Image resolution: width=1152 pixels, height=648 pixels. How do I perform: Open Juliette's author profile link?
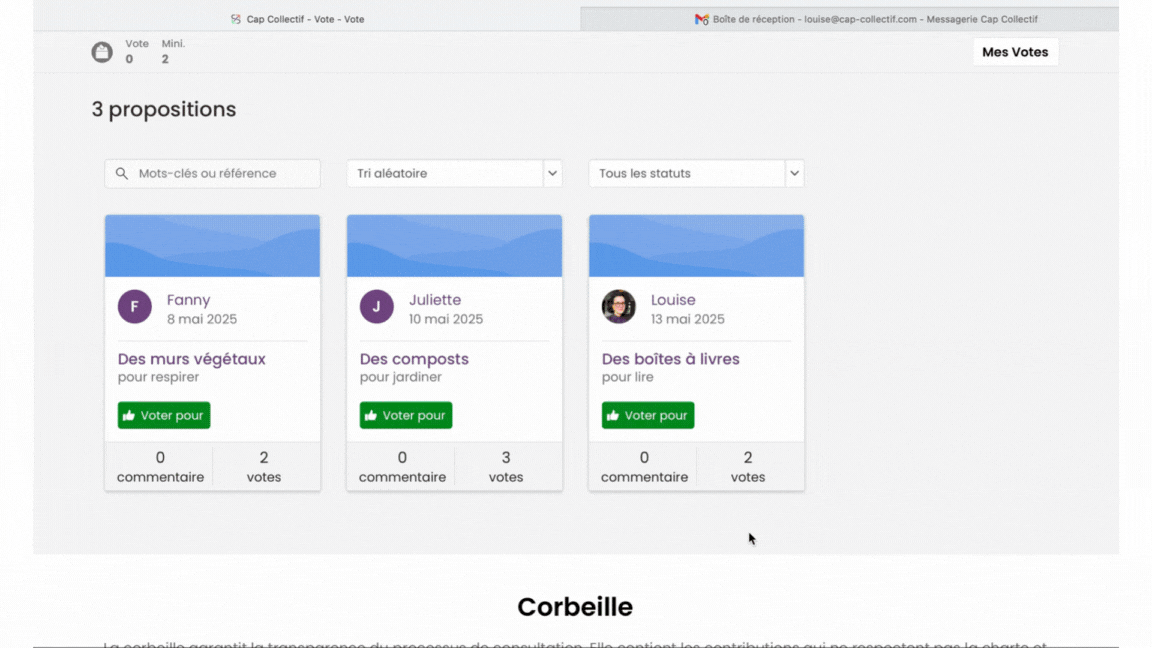tap(435, 300)
